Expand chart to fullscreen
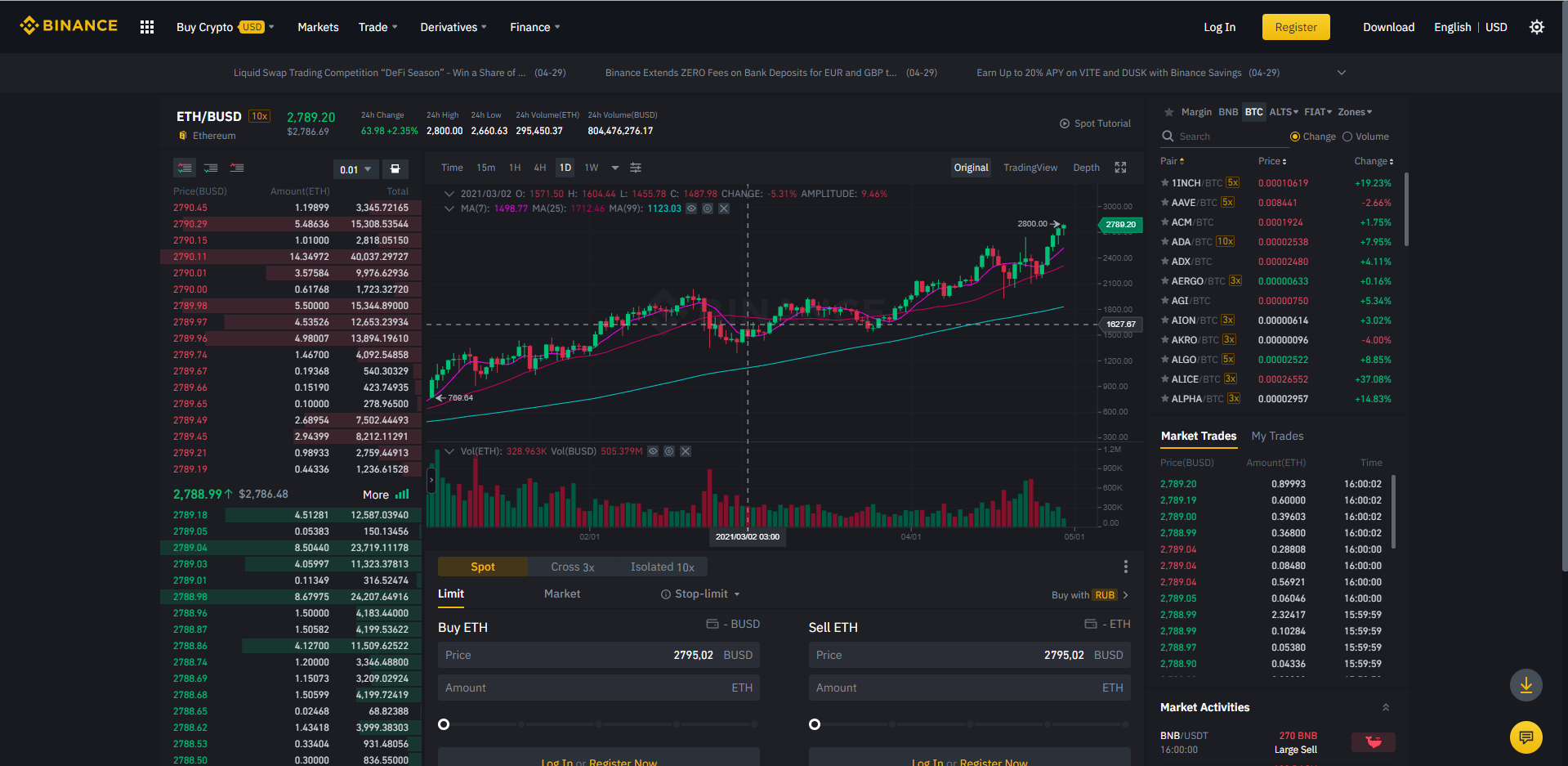The image size is (1568, 766). (1121, 168)
